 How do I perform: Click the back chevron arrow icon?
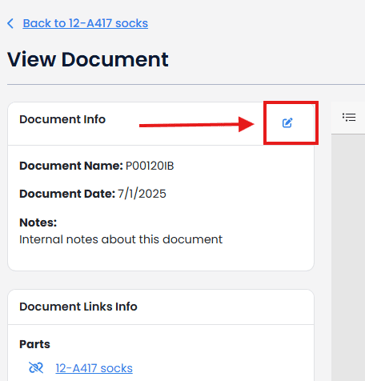(x=11, y=23)
